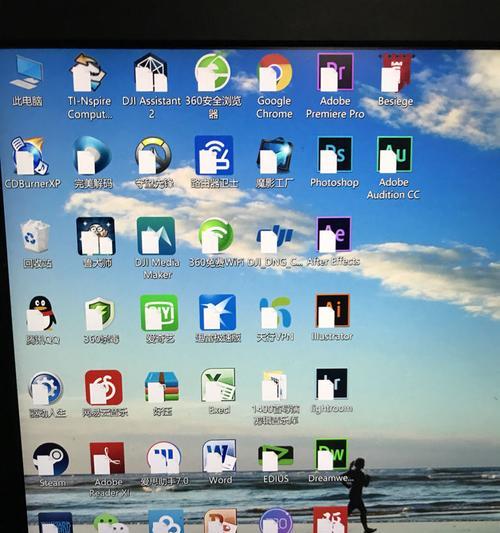500x533 pixels.
Task: Launch DJI Media Maker shortcut
Action: tap(156, 236)
